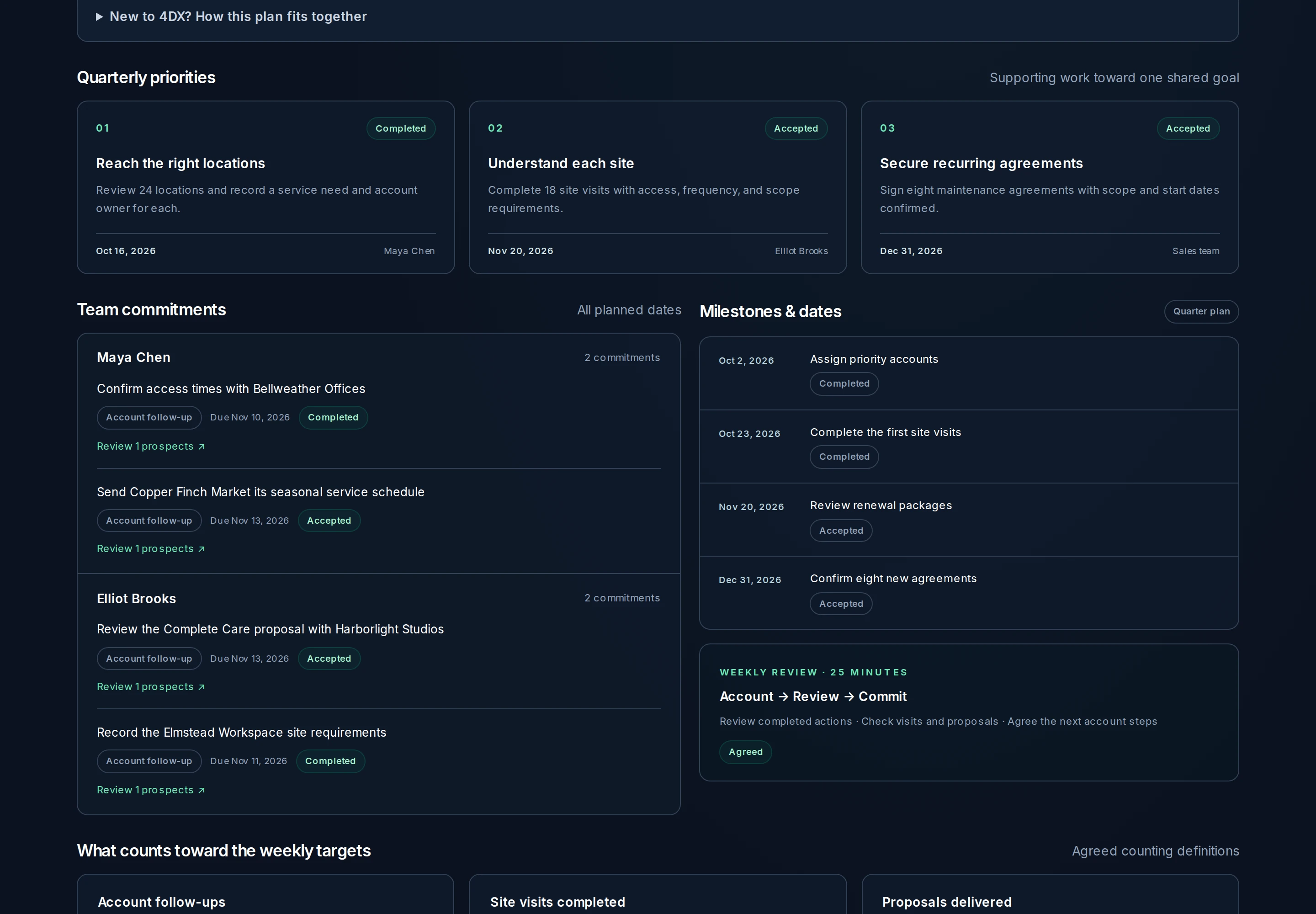
Task: Click the 'Agreed counting definitions' label
Action: point(1155,851)
